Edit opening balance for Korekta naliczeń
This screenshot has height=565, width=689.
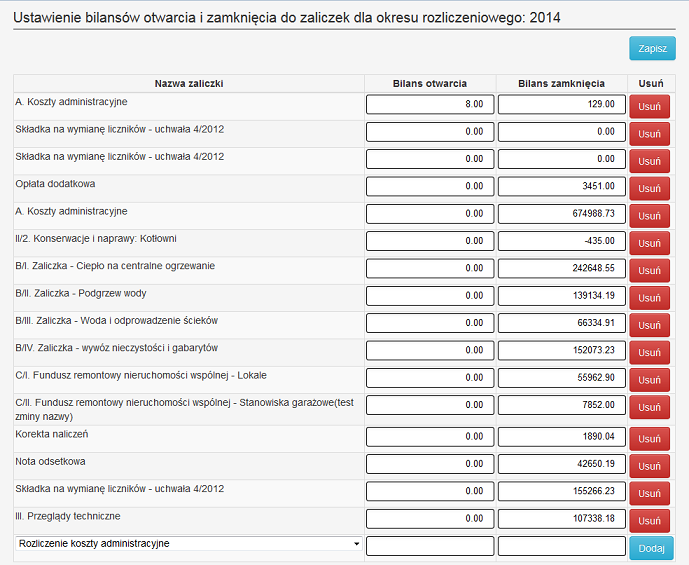(430, 436)
